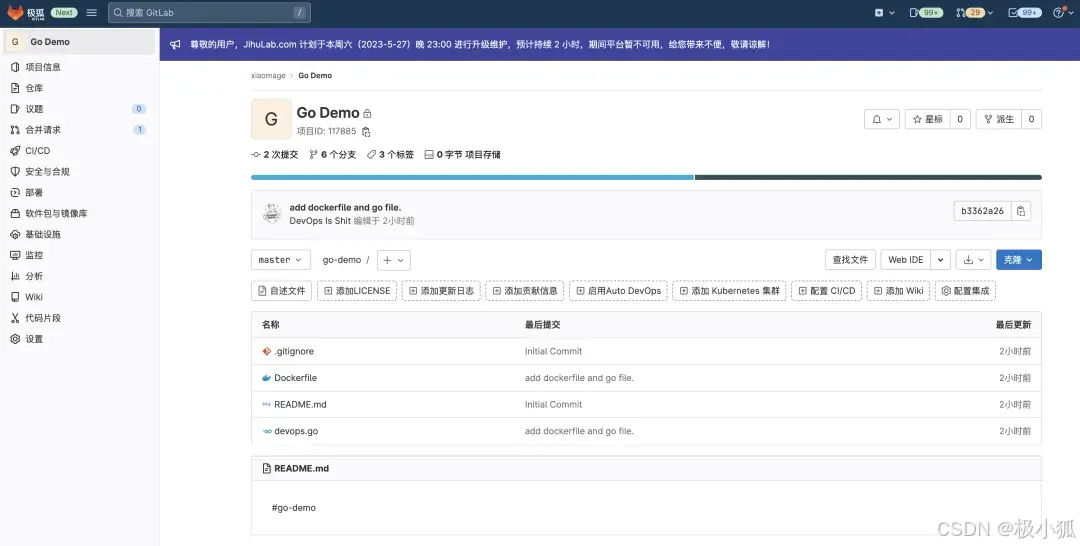This screenshot has width=1080, height=546.
Task: Click the private lock icon by Go Demo
Action: [367, 114]
